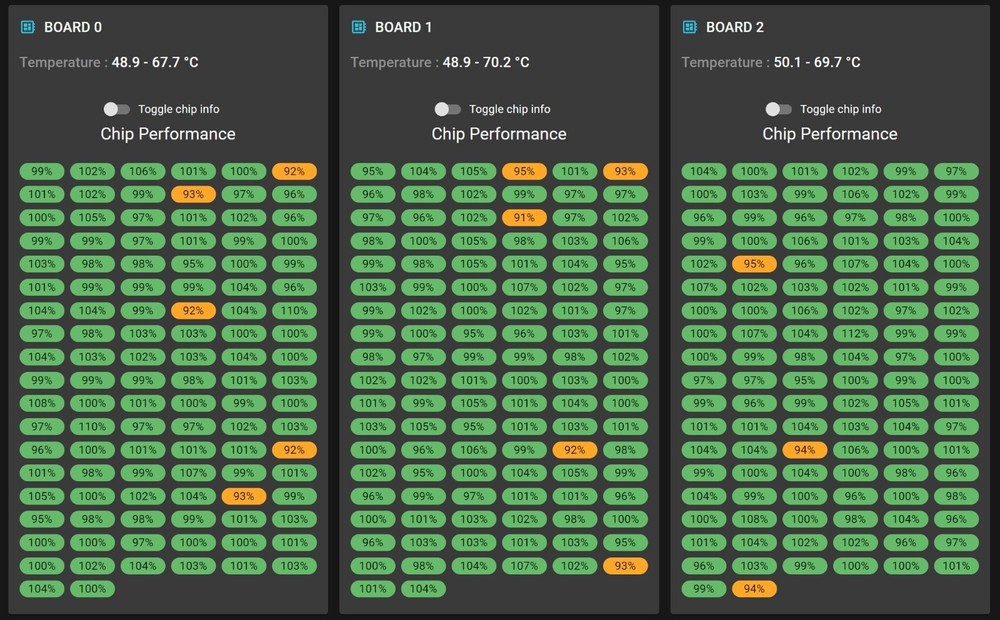
Task: Click the Chip Performance title on Board 2
Action: tap(830, 134)
